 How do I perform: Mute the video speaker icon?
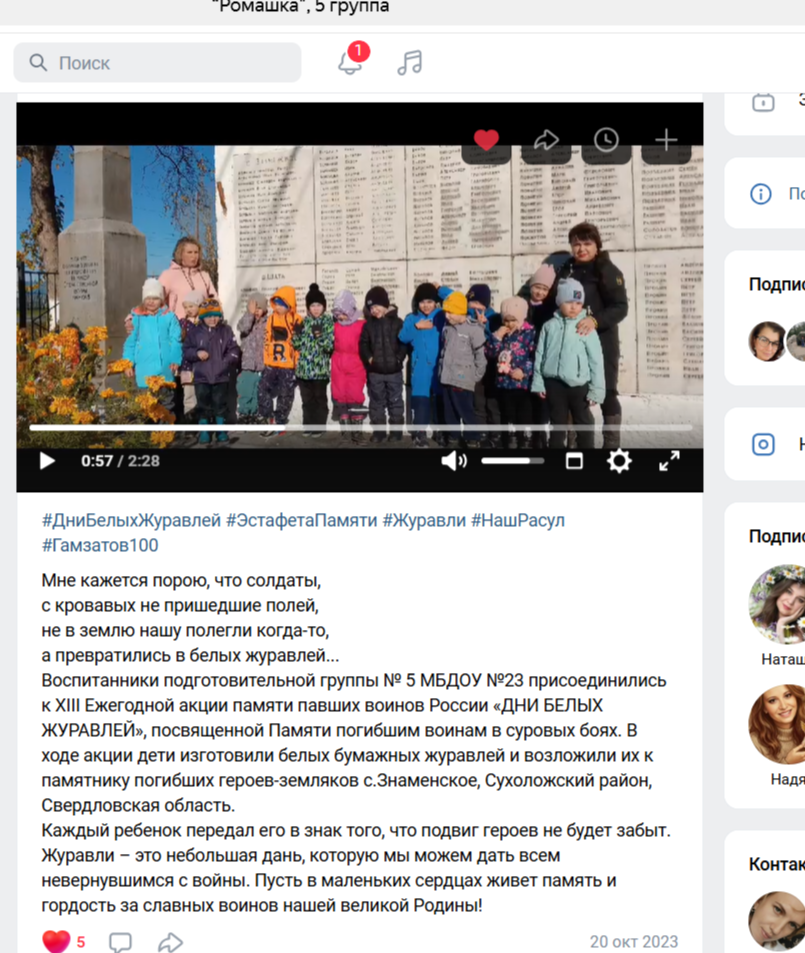(454, 461)
